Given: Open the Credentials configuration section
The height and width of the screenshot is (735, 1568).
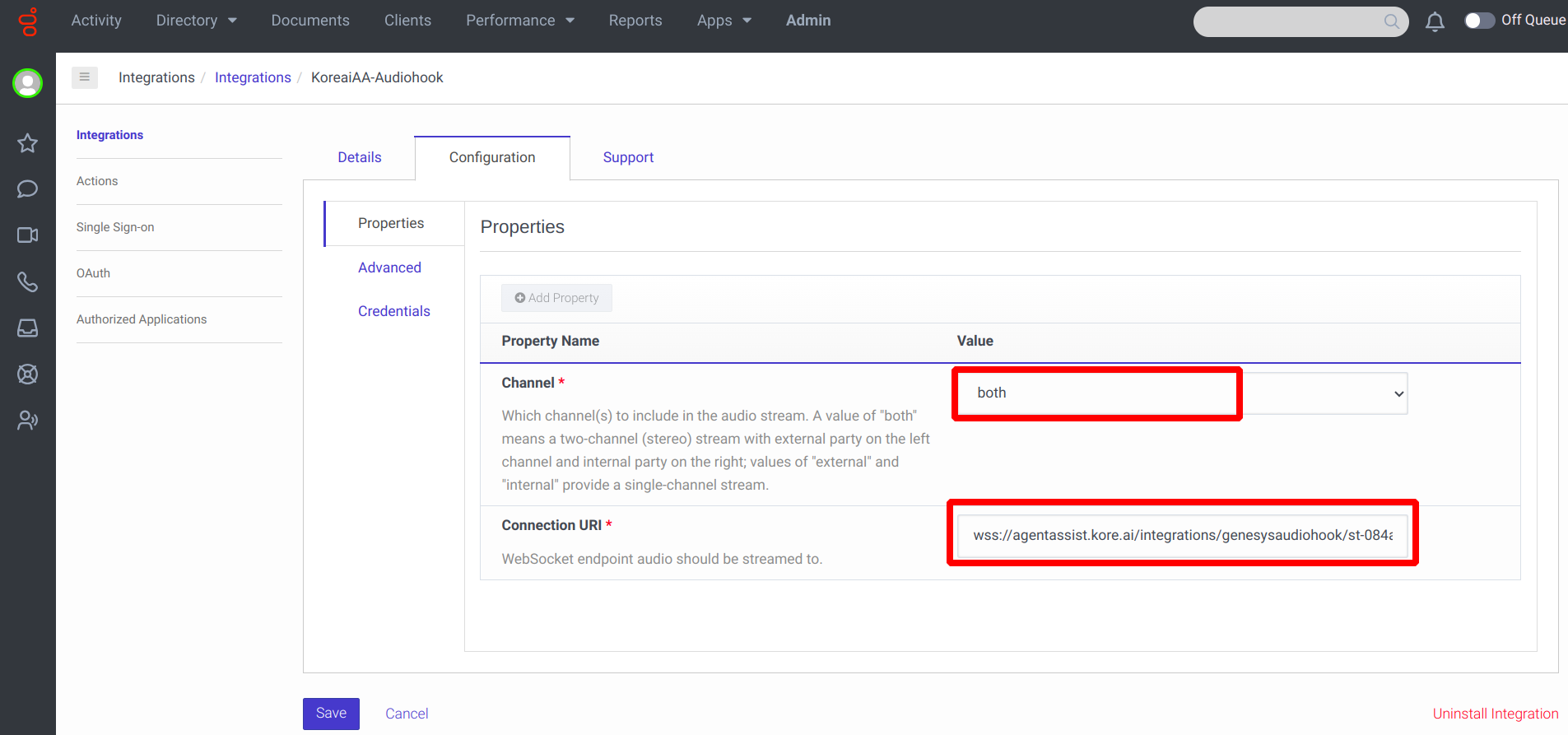Looking at the screenshot, I should (x=393, y=311).
